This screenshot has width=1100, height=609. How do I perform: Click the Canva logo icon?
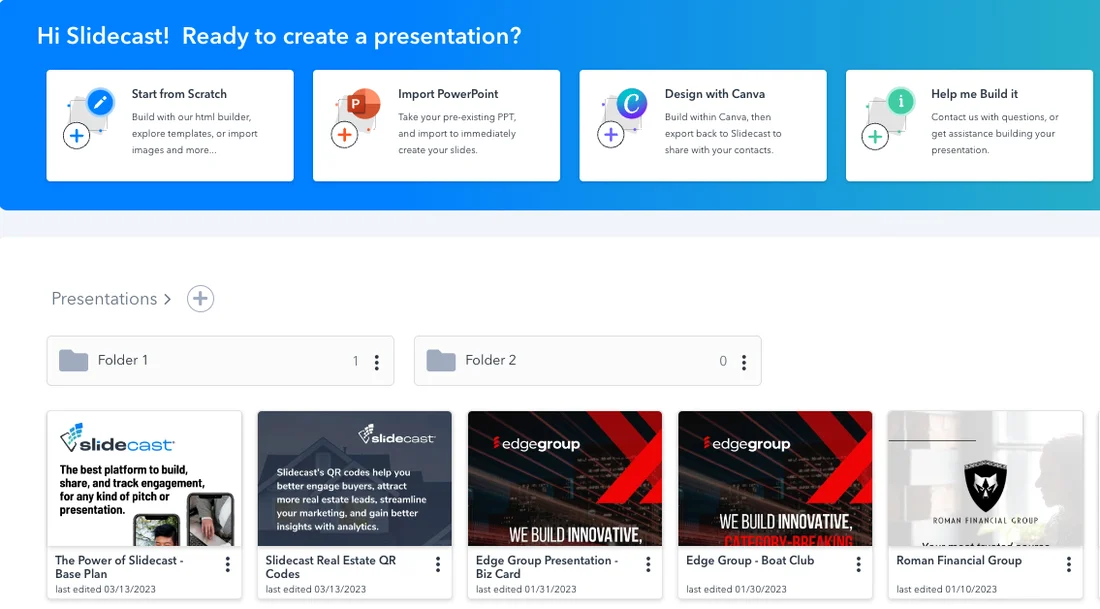[x=631, y=104]
